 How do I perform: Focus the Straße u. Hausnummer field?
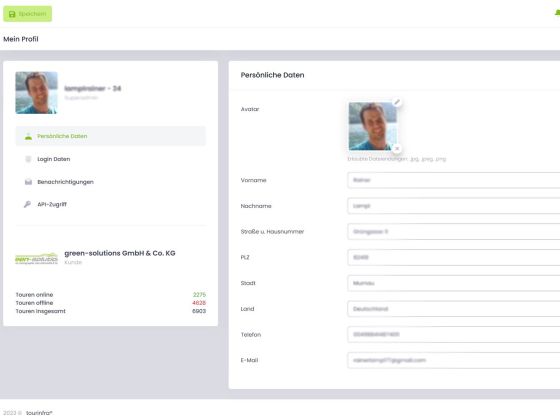coord(454,231)
